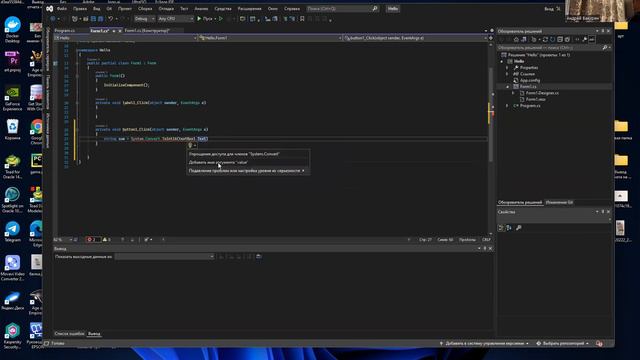Viewport: 640px width, 360px height.
Task: Select App.config in Solution Explorer
Action: point(530,80)
